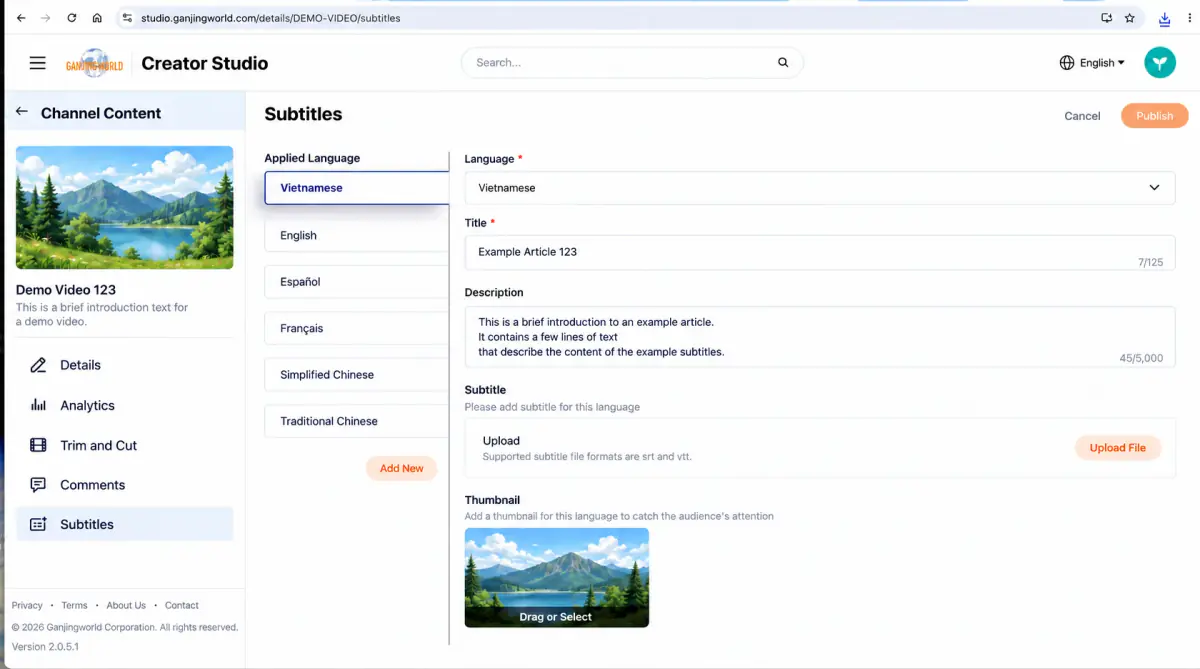
Task: Open Subtitles in the sidebar
Action: tap(124, 524)
